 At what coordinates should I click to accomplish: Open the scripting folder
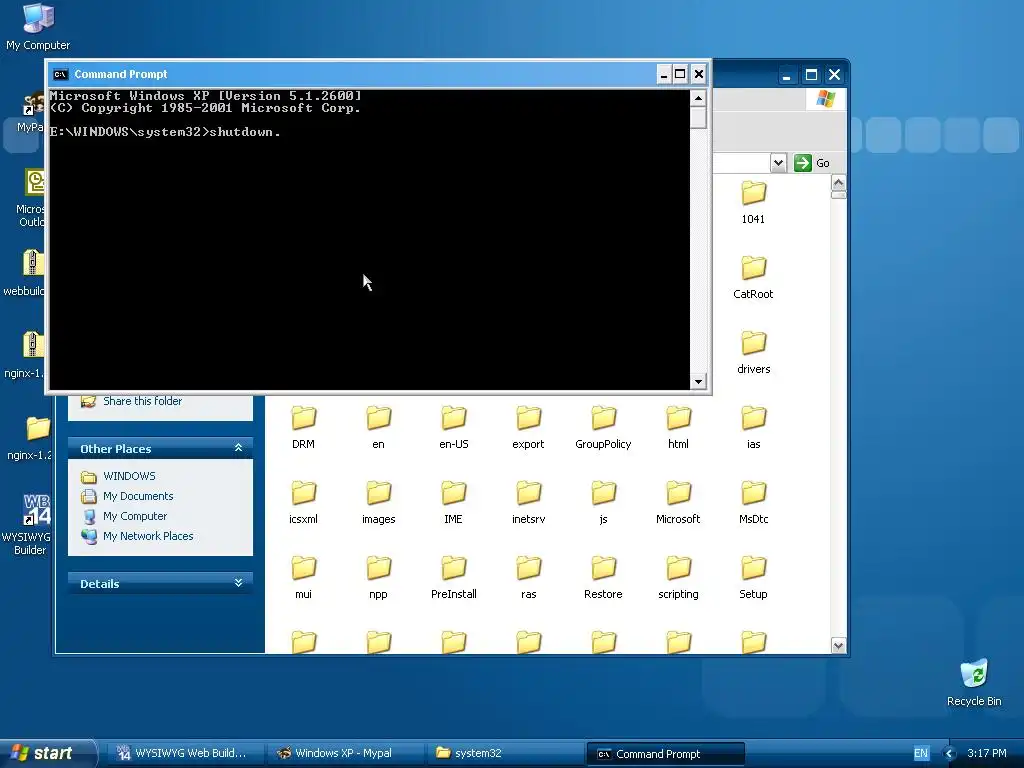point(679,579)
